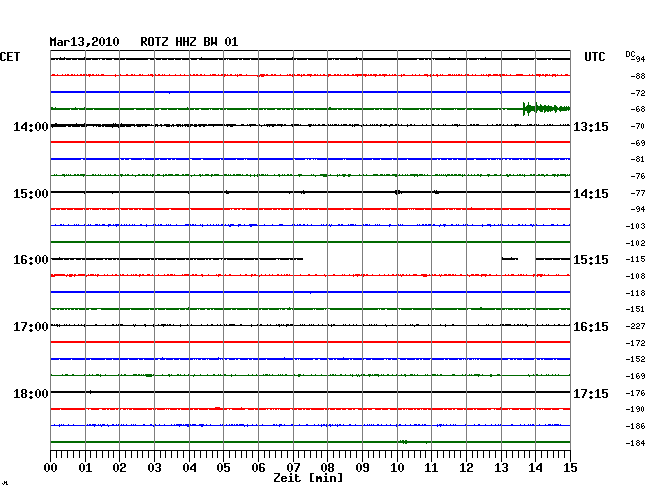Select the 14:00 CET time label
The image size is (650, 494).
[31, 127]
